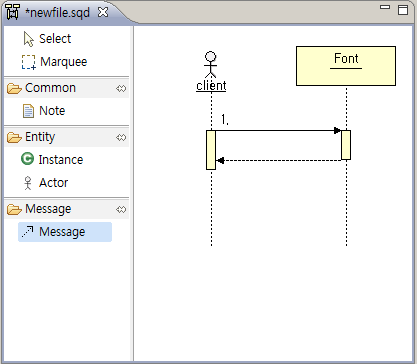Select the client label text
The width and height of the screenshot is (417, 364).
[211, 86]
